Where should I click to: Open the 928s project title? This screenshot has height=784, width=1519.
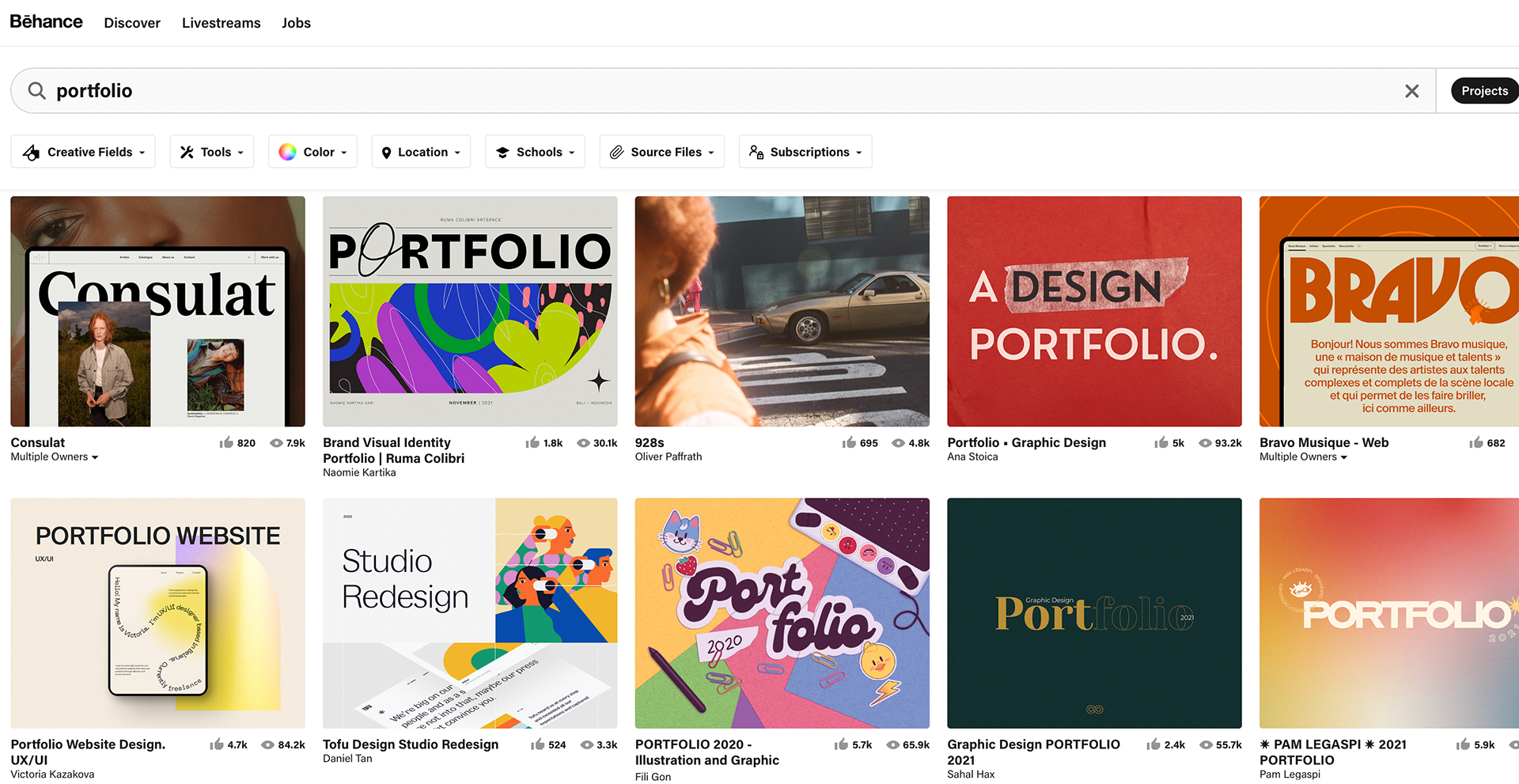click(650, 443)
